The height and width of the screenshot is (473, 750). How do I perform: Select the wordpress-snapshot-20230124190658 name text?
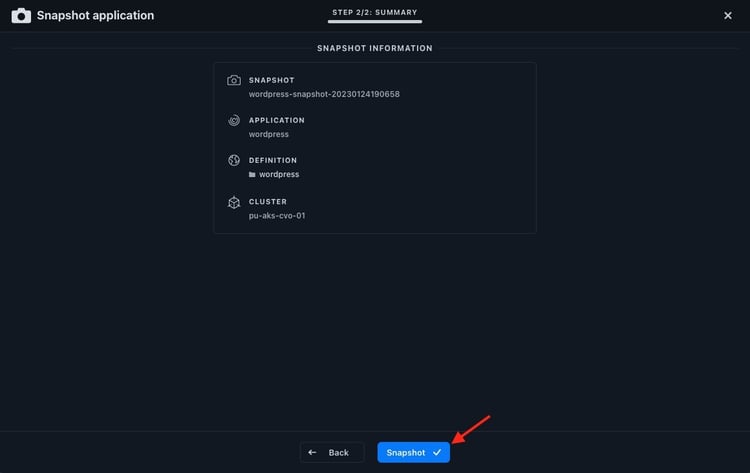click(x=324, y=94)
